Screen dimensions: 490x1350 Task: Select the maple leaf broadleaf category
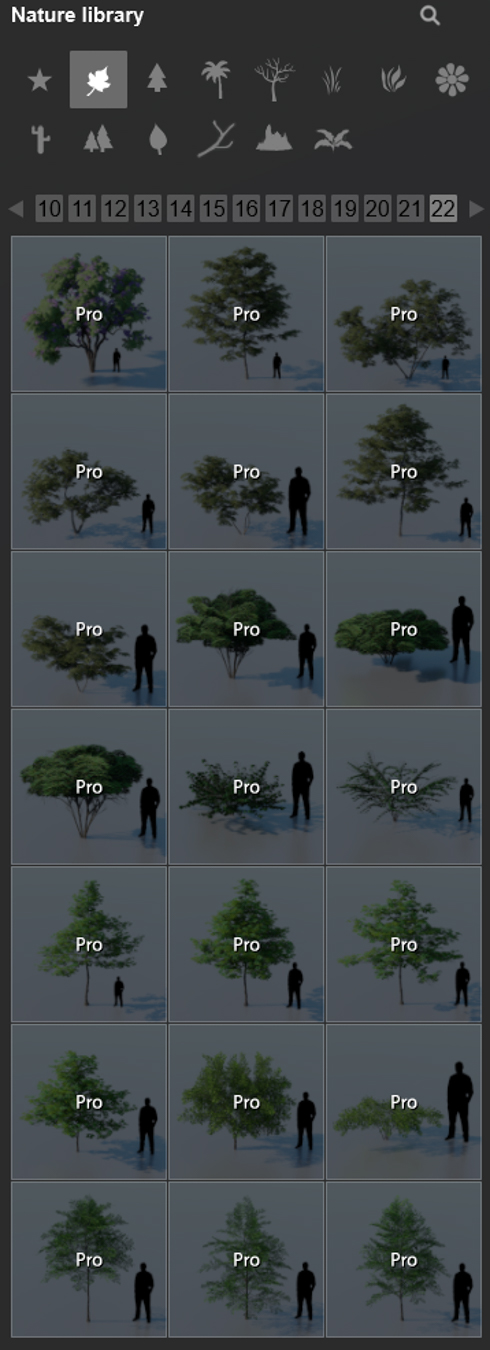tap(98, 79)
